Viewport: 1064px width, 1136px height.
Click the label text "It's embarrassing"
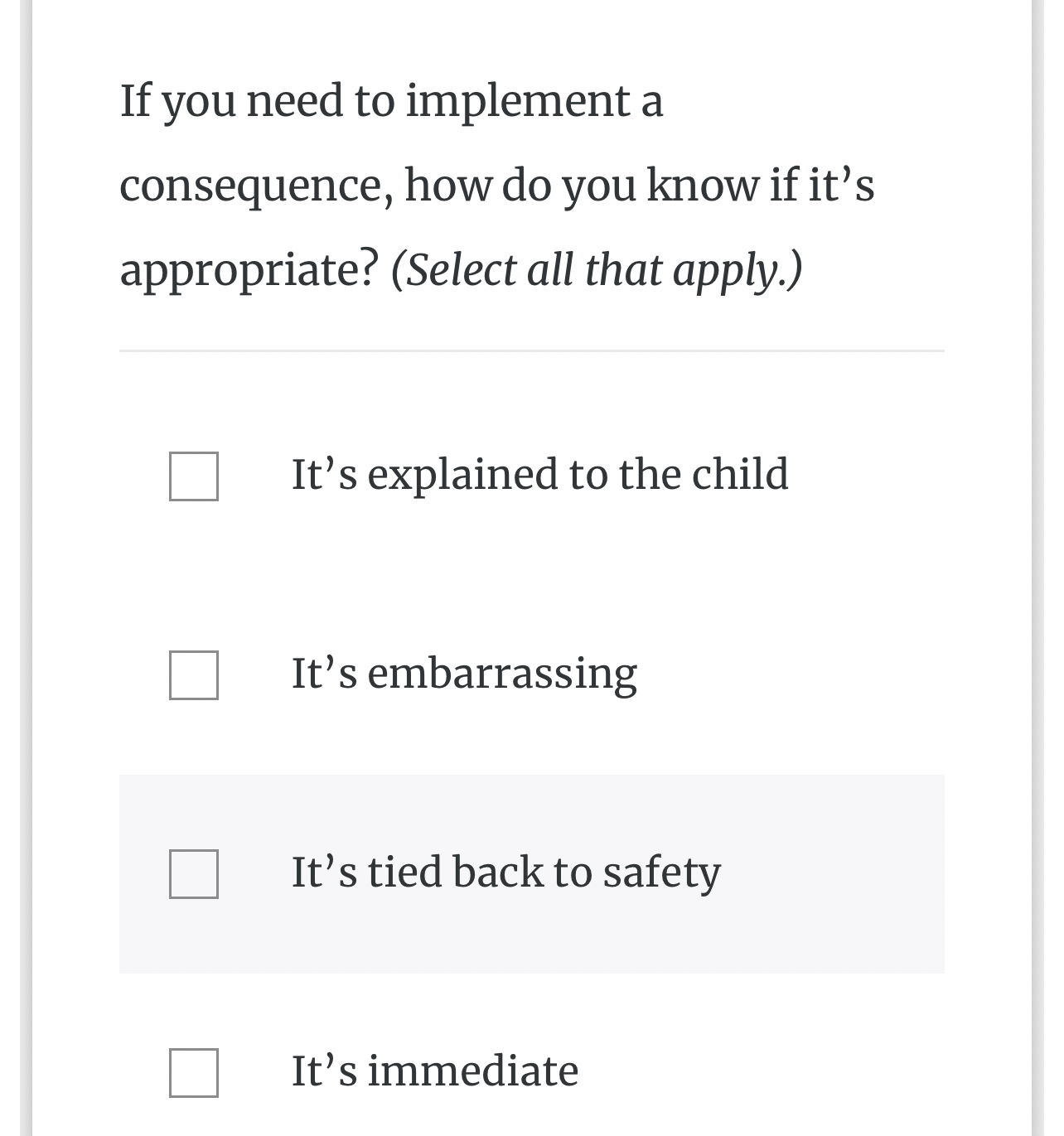[x=464, y=674]
